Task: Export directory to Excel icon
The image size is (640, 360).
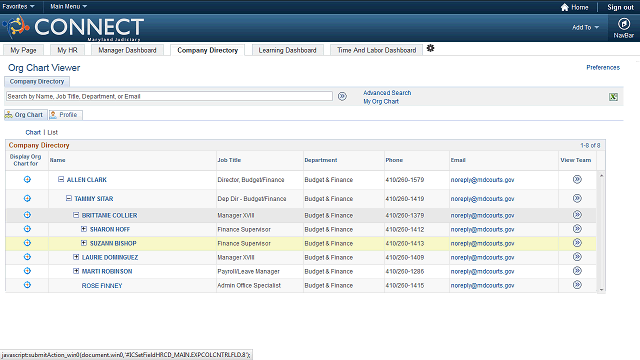Action: (613, 97)
